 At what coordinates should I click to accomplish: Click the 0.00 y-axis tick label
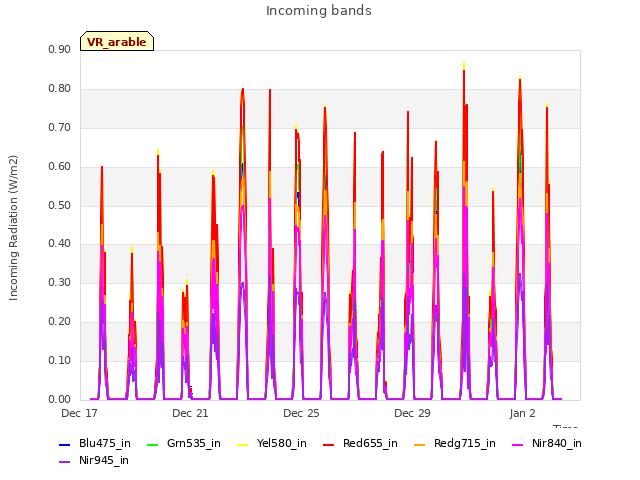tap(60, 400)
